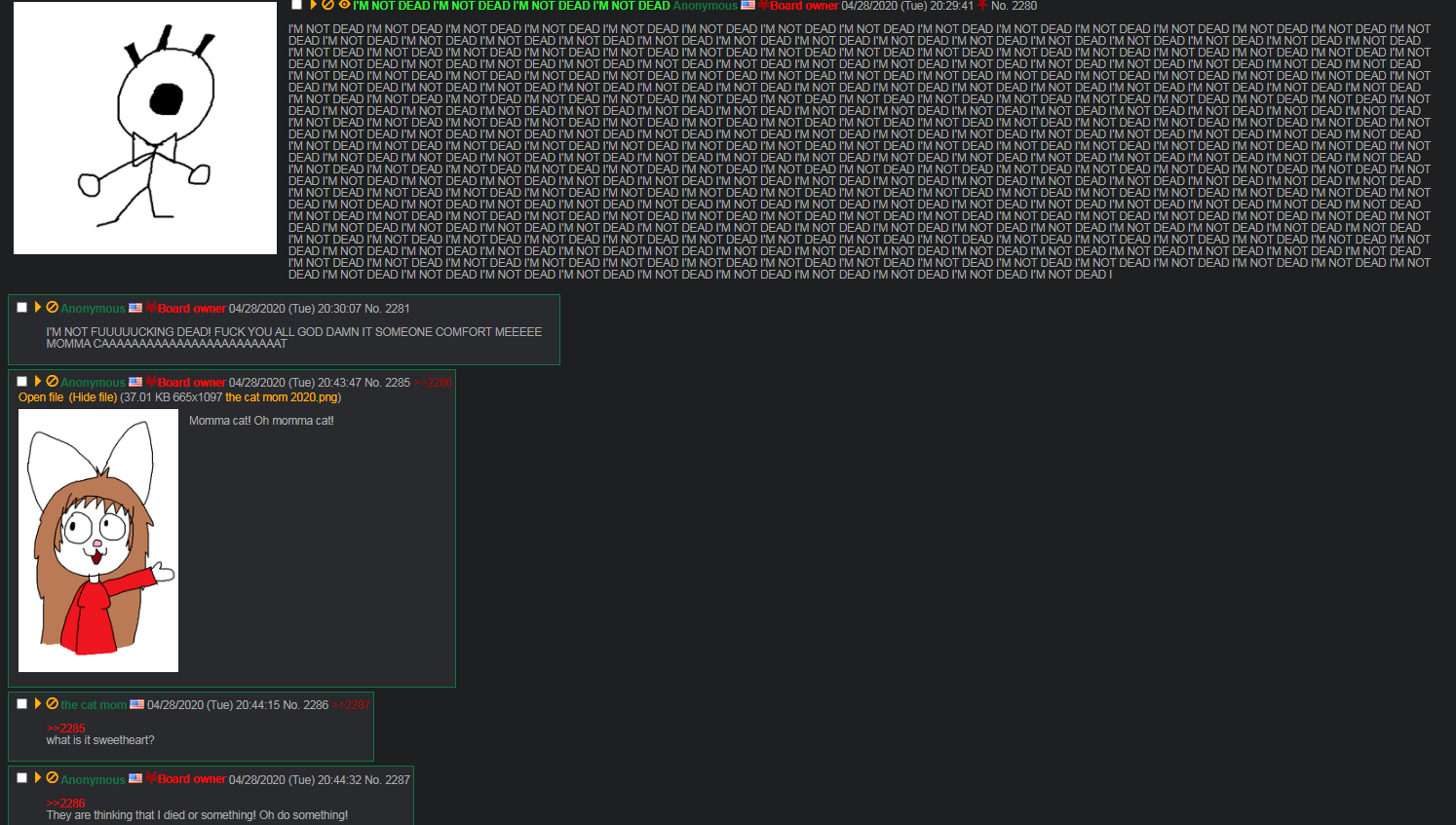Expand the post menu arrow on post 2281
Screen dimensions: 1456x825
point(38,307)
